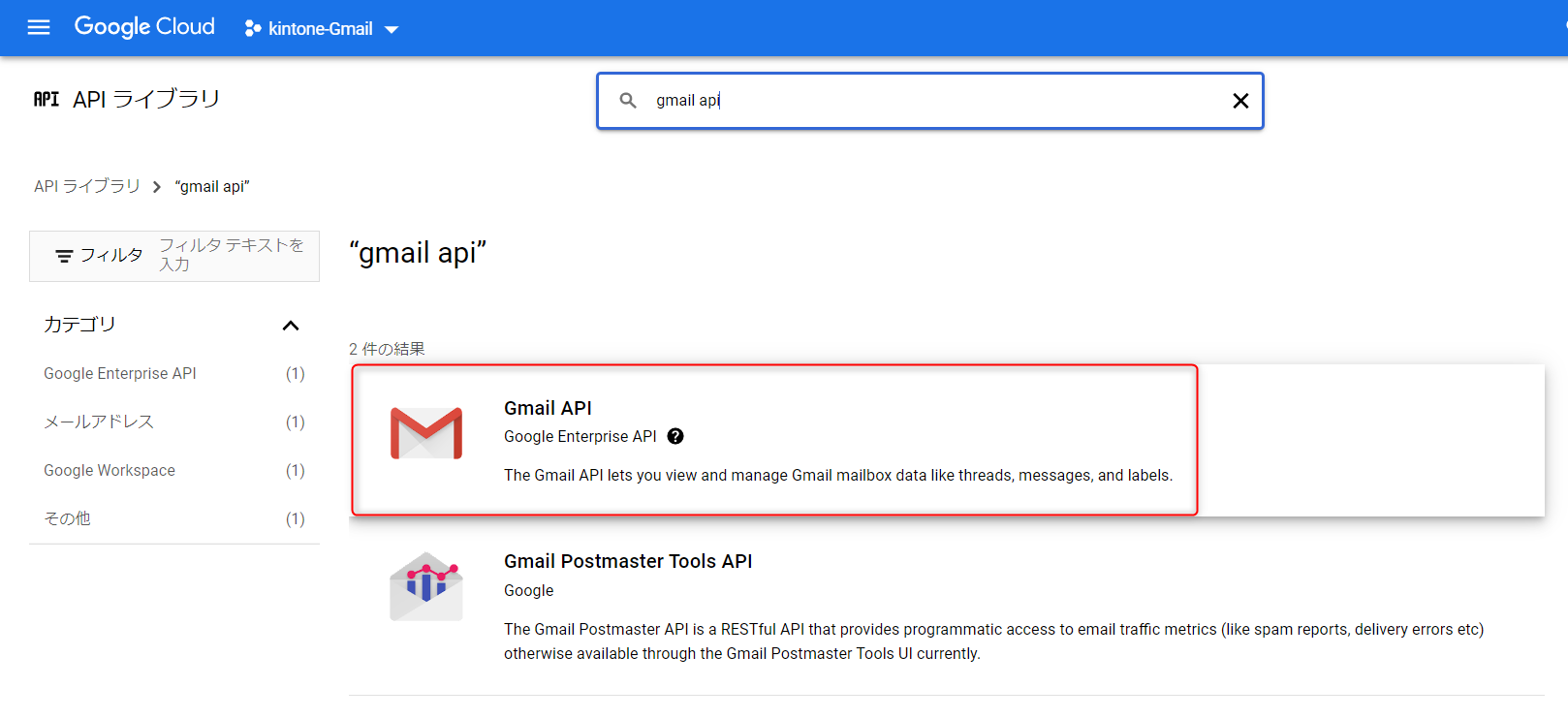Click the filter text input field
Image resolution: width=1568 pixels, height=719 pixels.
point(233,255)
